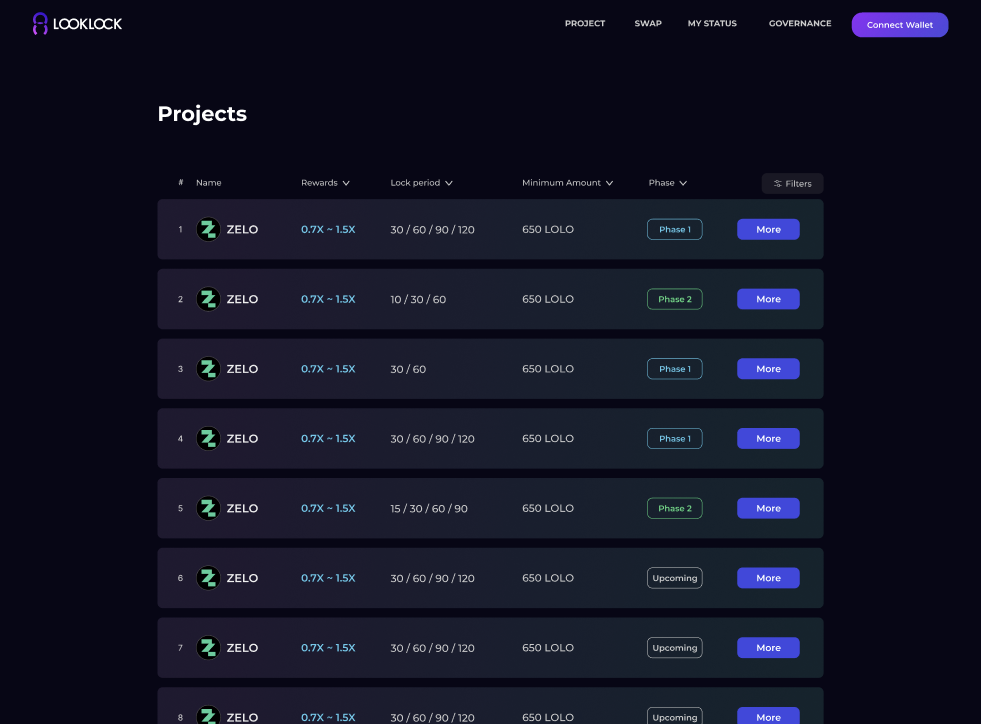The height and width of the screenshot is (724, 981).
Task: Open the SWAP nav item
Action: 648,23
